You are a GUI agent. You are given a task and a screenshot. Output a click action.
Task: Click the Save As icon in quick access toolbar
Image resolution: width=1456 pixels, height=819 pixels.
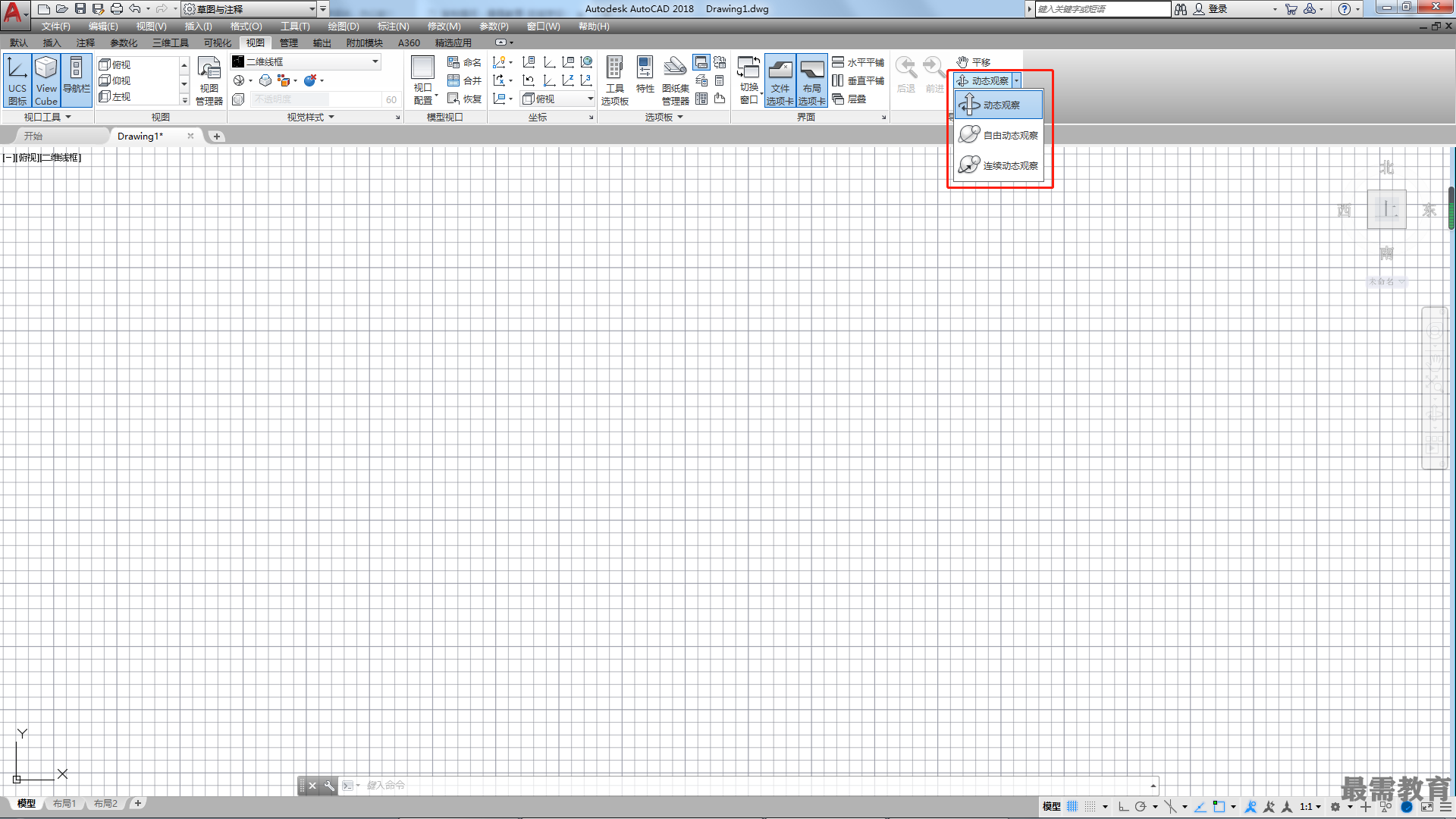pyautogui.click(x=98, y=9)
